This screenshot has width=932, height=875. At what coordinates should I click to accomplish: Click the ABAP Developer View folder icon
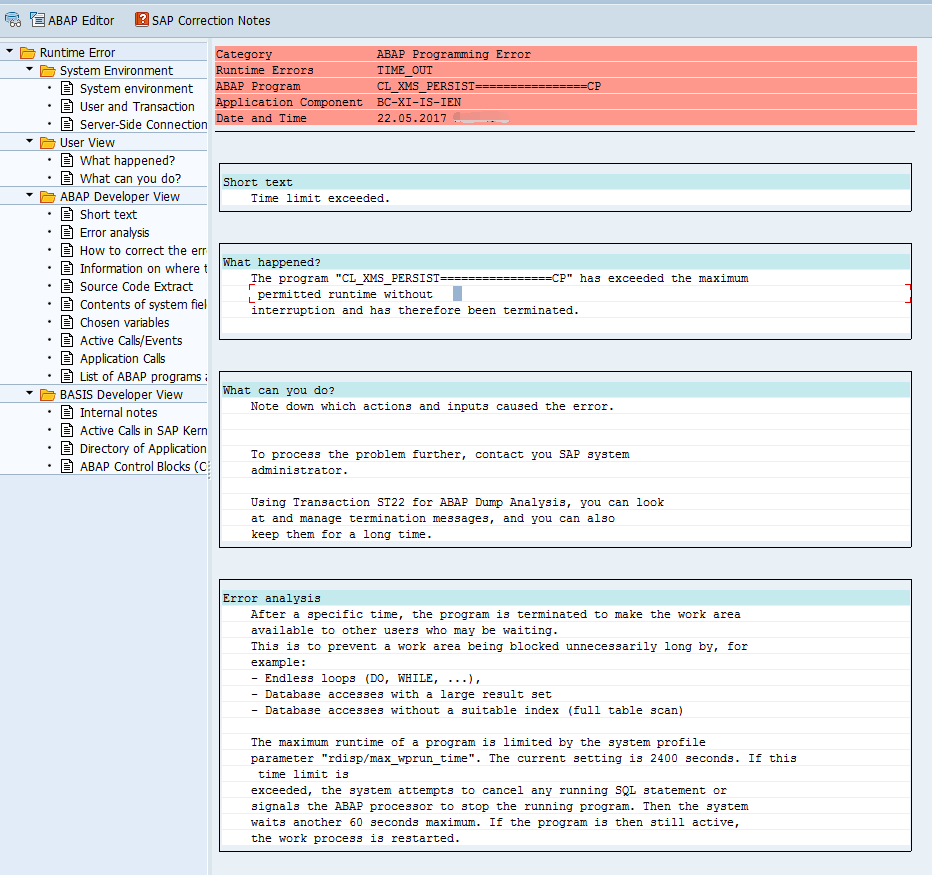click(x=48, y=197)
